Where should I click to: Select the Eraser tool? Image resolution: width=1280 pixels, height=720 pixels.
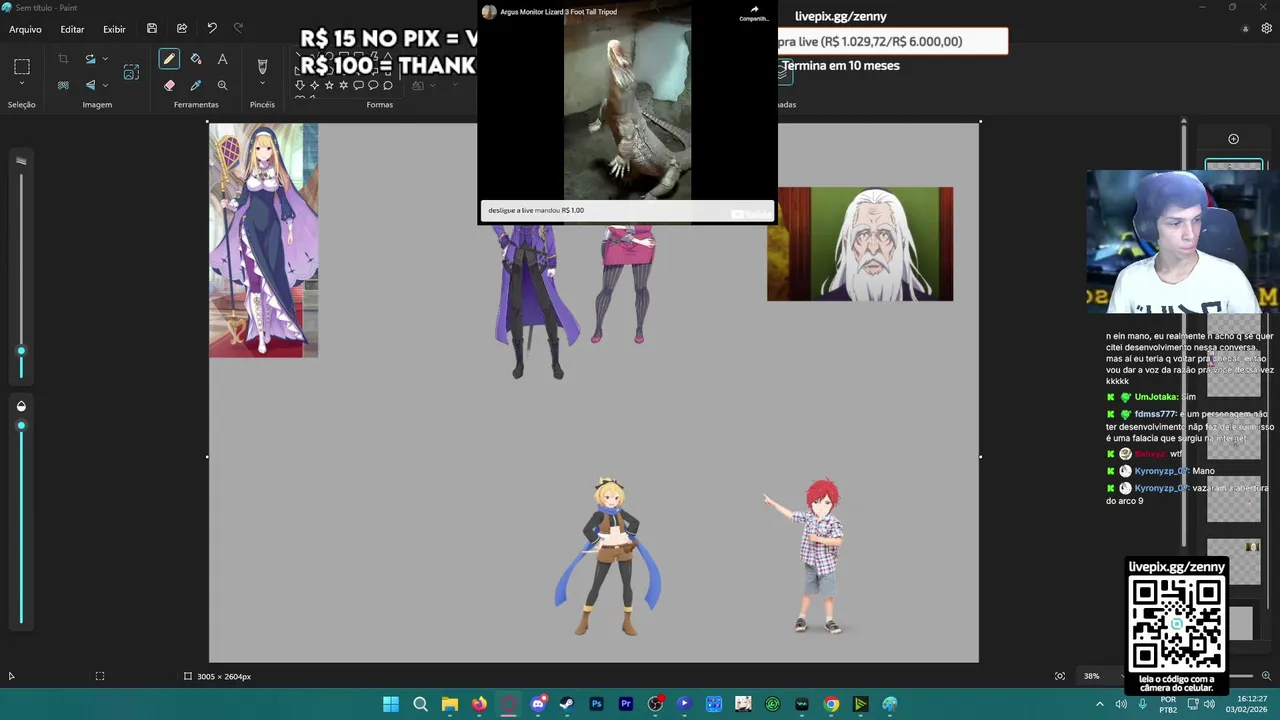pos(169,86)
